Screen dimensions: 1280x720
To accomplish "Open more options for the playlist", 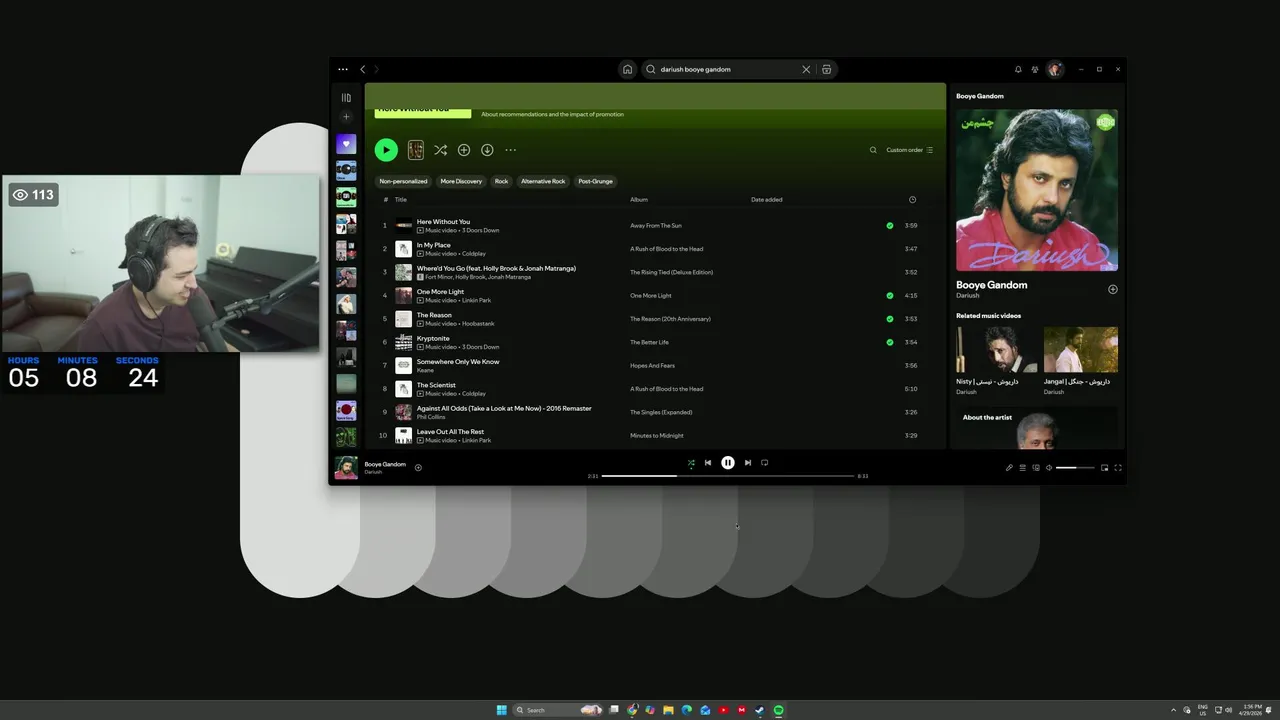I will tap(510, 150).
